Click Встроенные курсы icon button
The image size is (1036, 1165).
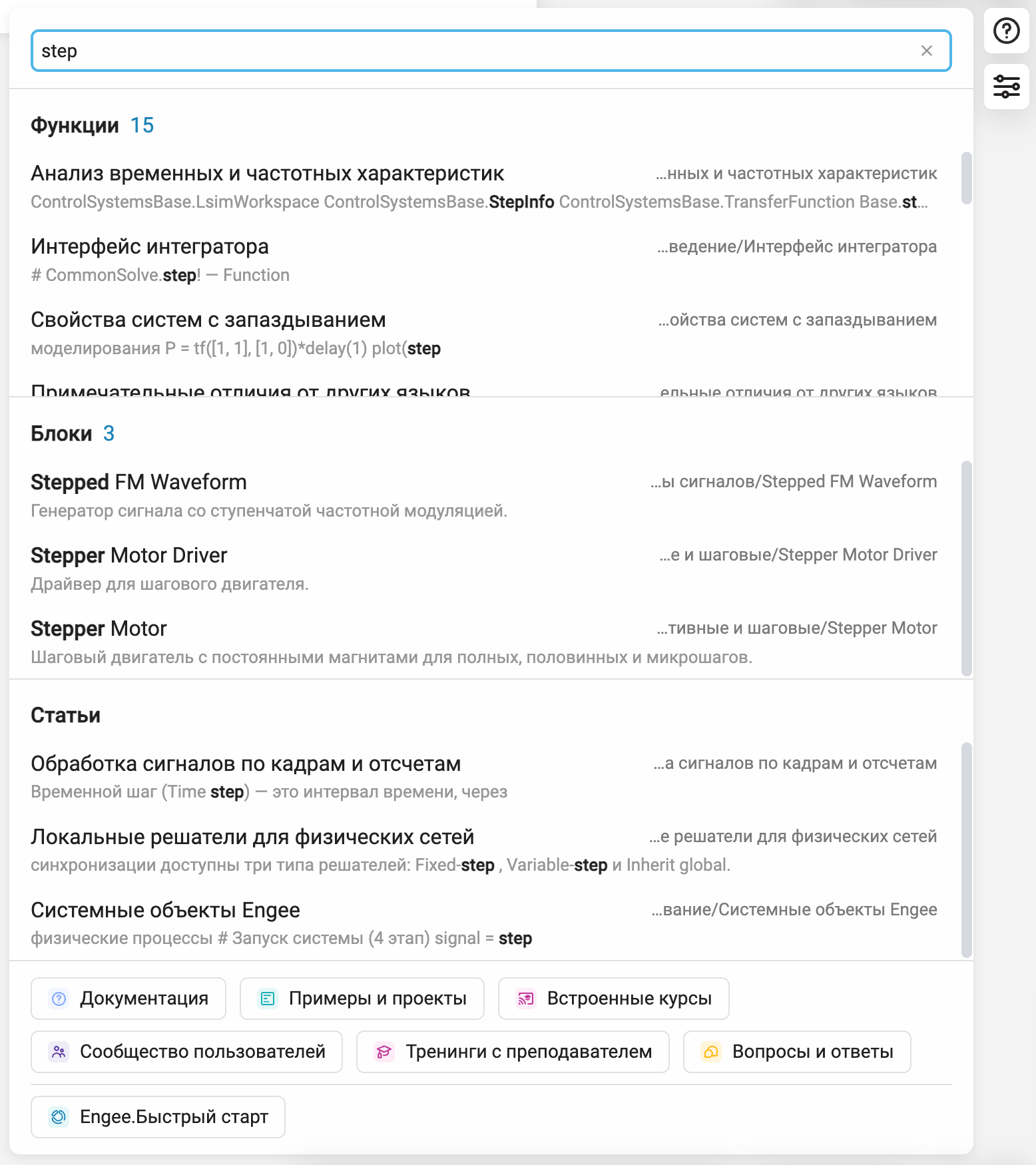[613, 998]
